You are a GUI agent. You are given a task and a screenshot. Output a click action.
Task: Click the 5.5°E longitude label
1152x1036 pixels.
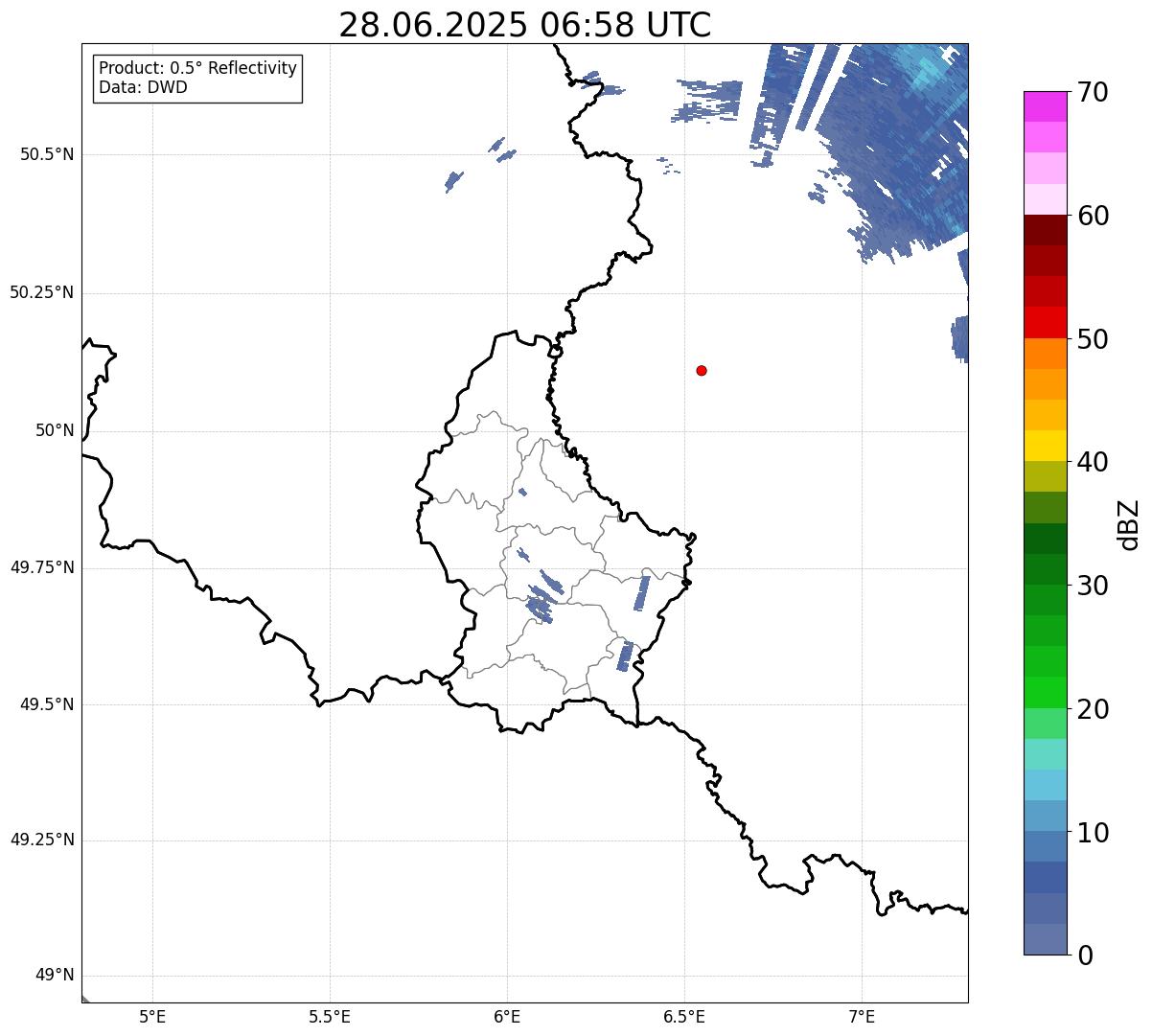(x=330, y=1016)
